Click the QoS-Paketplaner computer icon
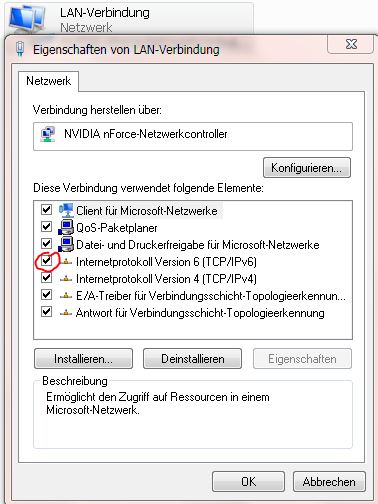Screen dimensions: 378x504 66,228
